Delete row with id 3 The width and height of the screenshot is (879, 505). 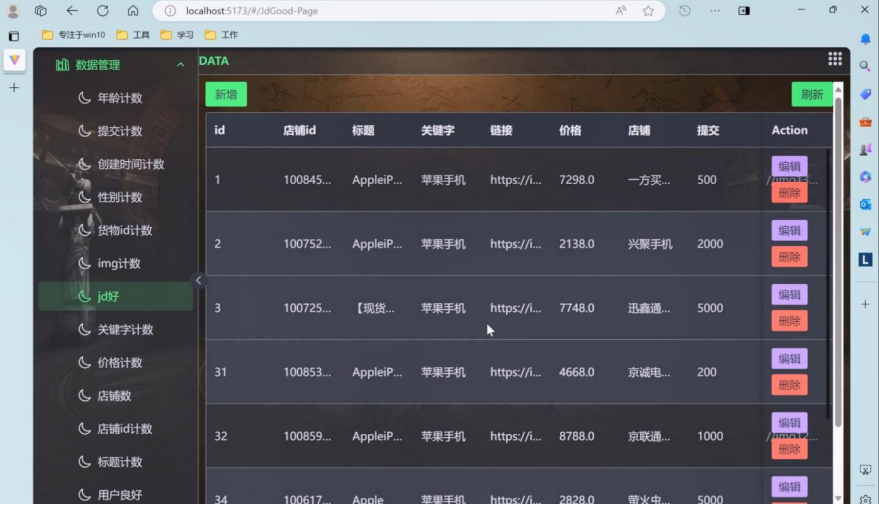tap(789, 321)
